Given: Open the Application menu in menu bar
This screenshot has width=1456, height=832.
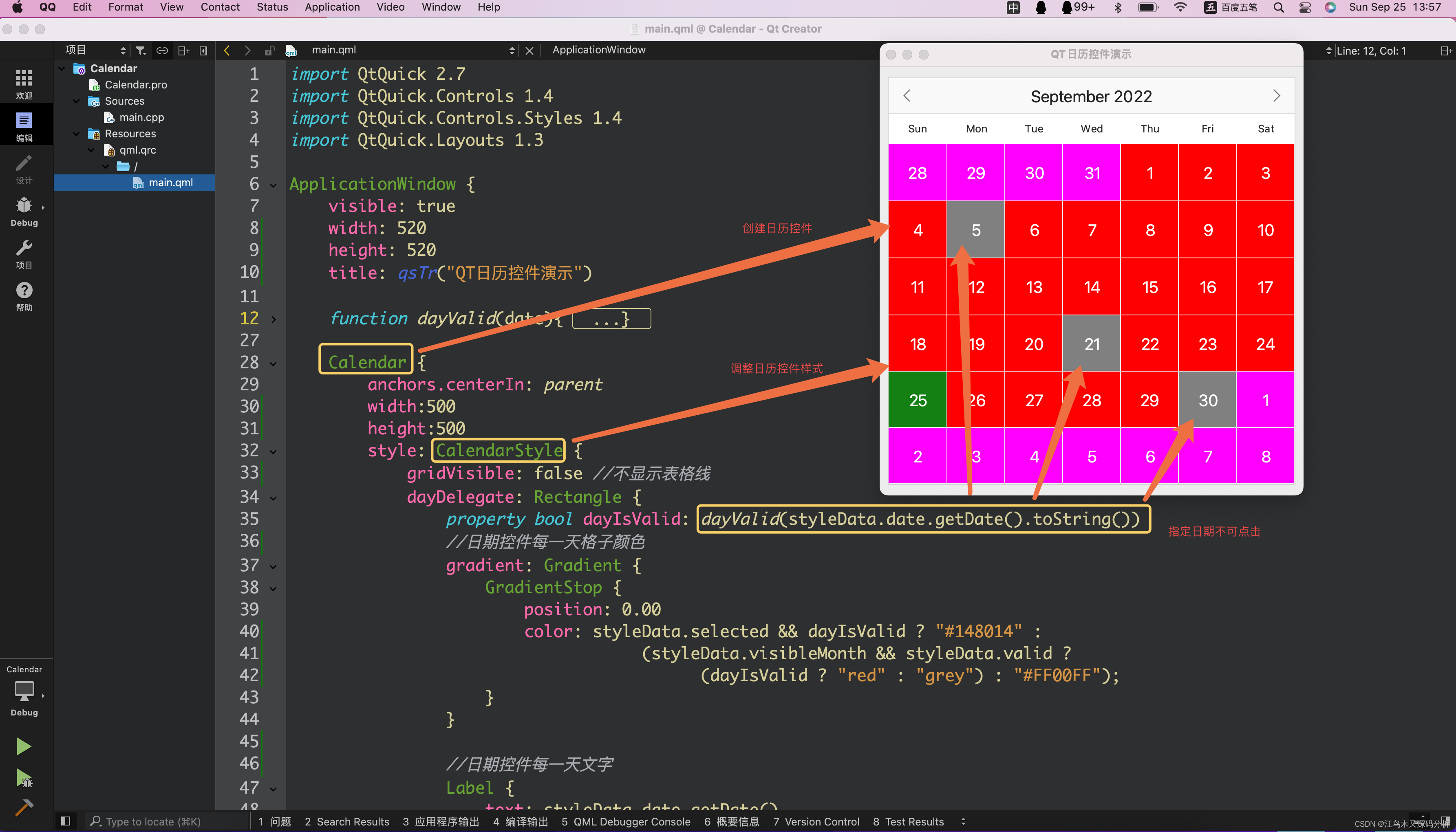Looking at the screenshot, I should click(331, 7).
